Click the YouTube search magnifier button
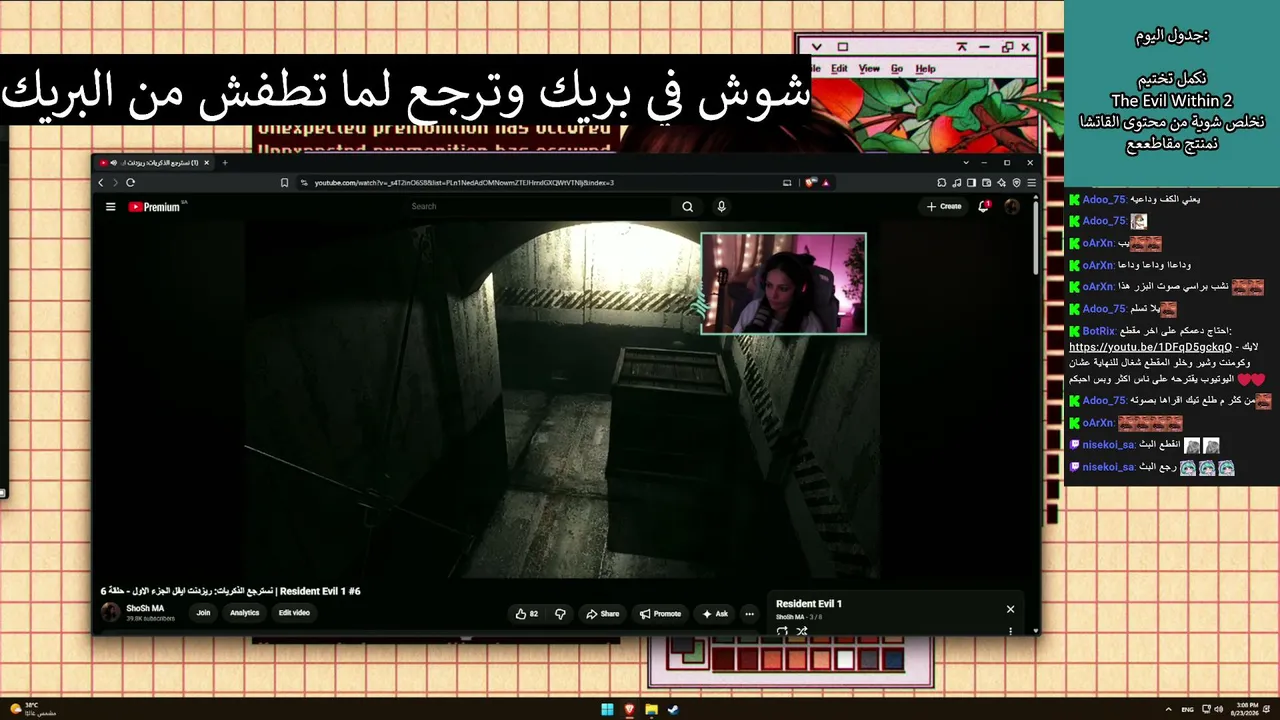 (688, 207)
